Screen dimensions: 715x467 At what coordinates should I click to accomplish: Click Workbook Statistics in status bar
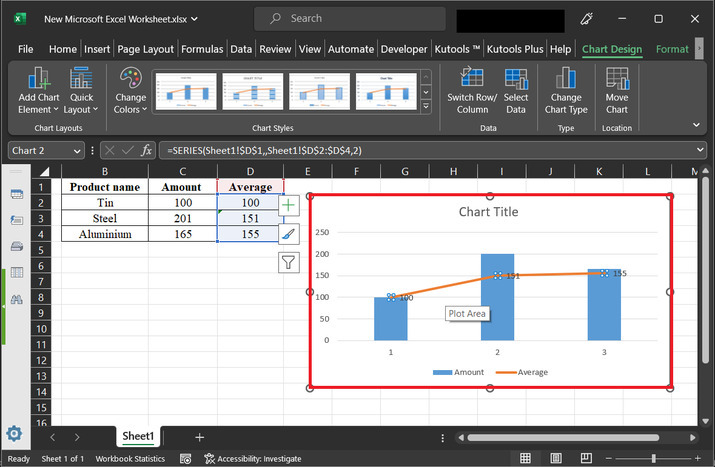point(130,459)
